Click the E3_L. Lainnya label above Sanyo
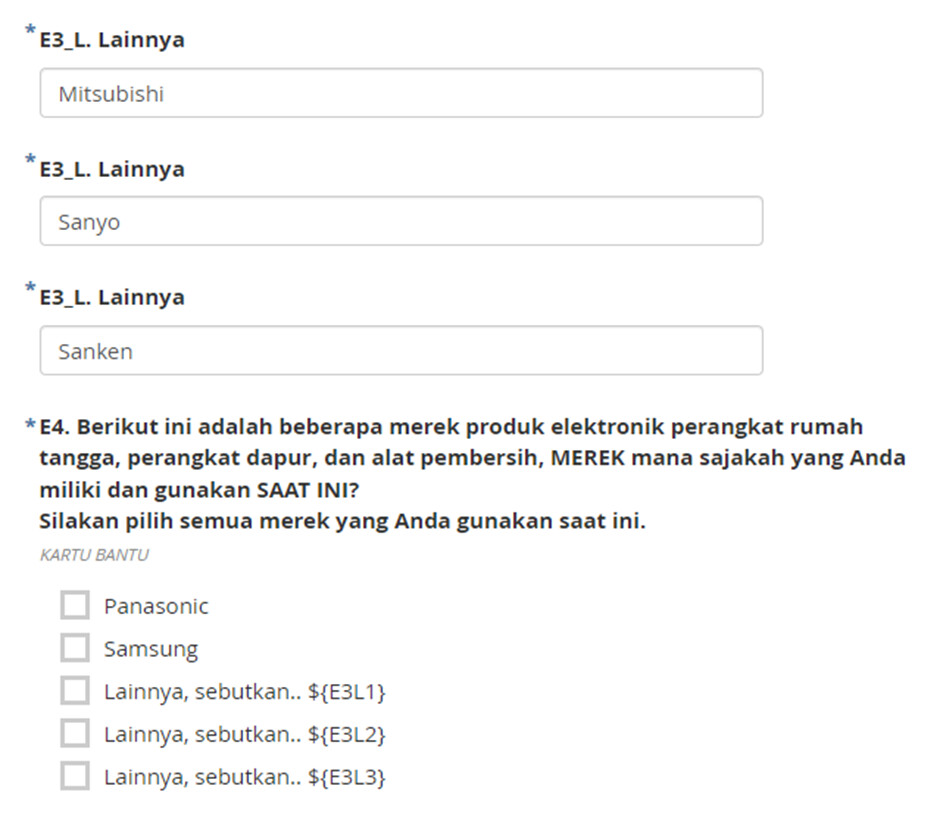This screenshot has height=836, width=940. tap(112, 169)
